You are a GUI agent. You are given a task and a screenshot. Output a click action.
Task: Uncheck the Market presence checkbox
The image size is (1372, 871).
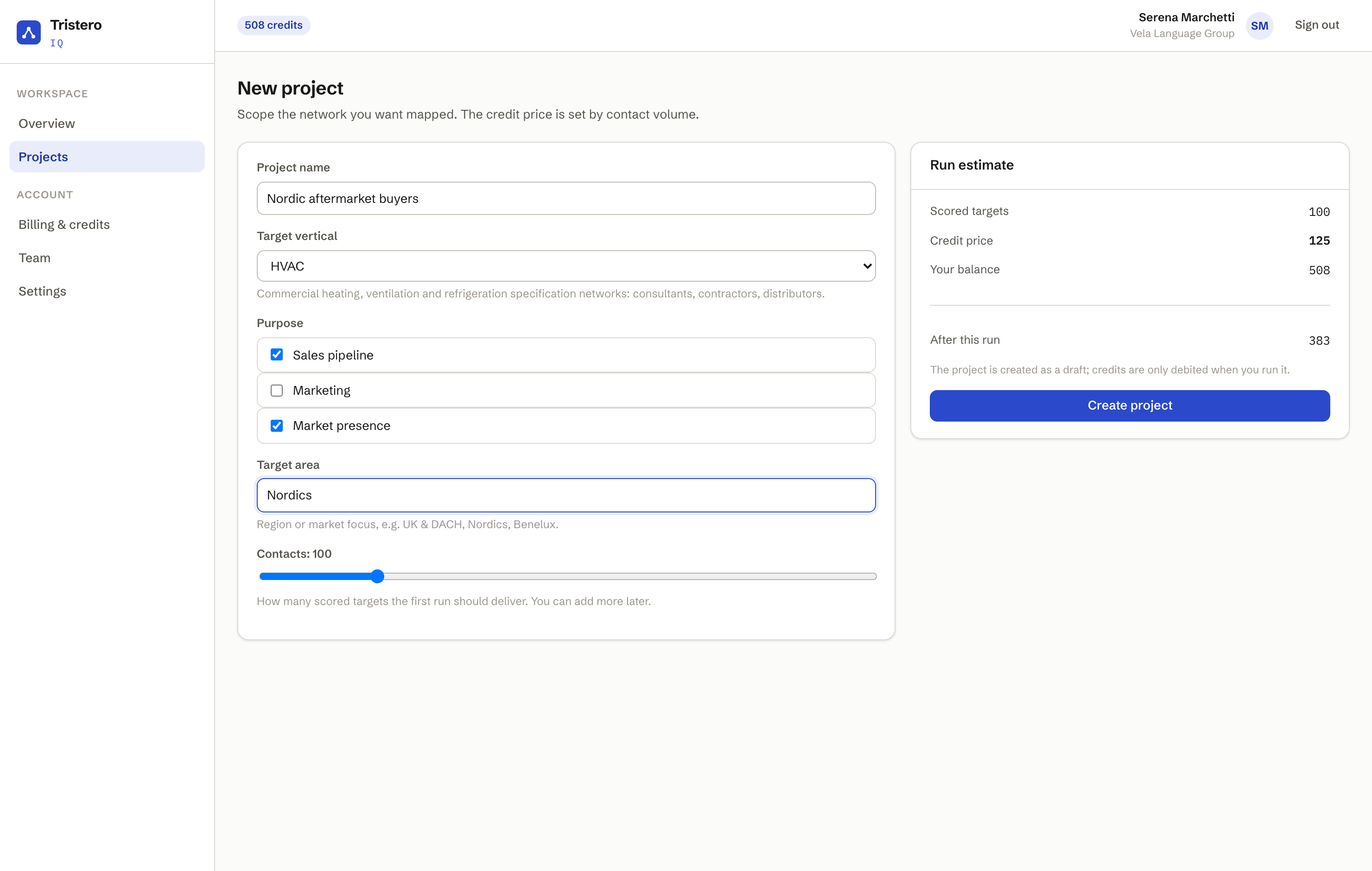(277, 426)
